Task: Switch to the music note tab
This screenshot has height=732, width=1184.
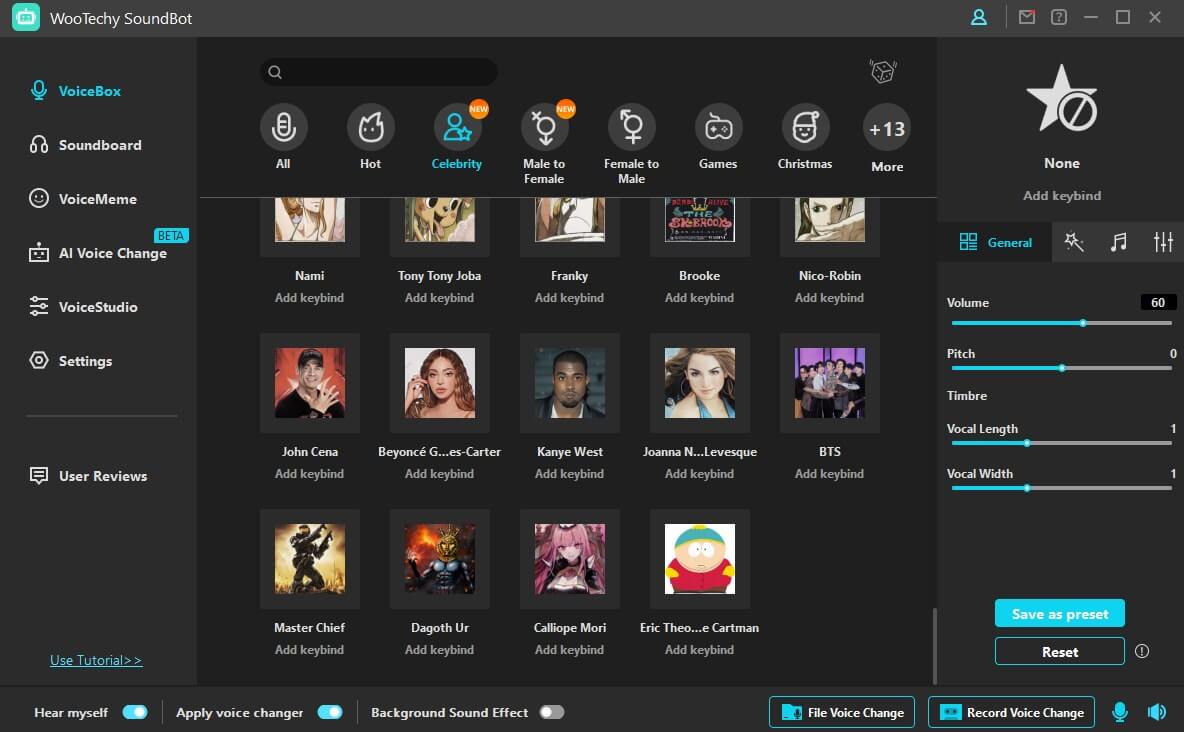Action: tap(1118, 242)
